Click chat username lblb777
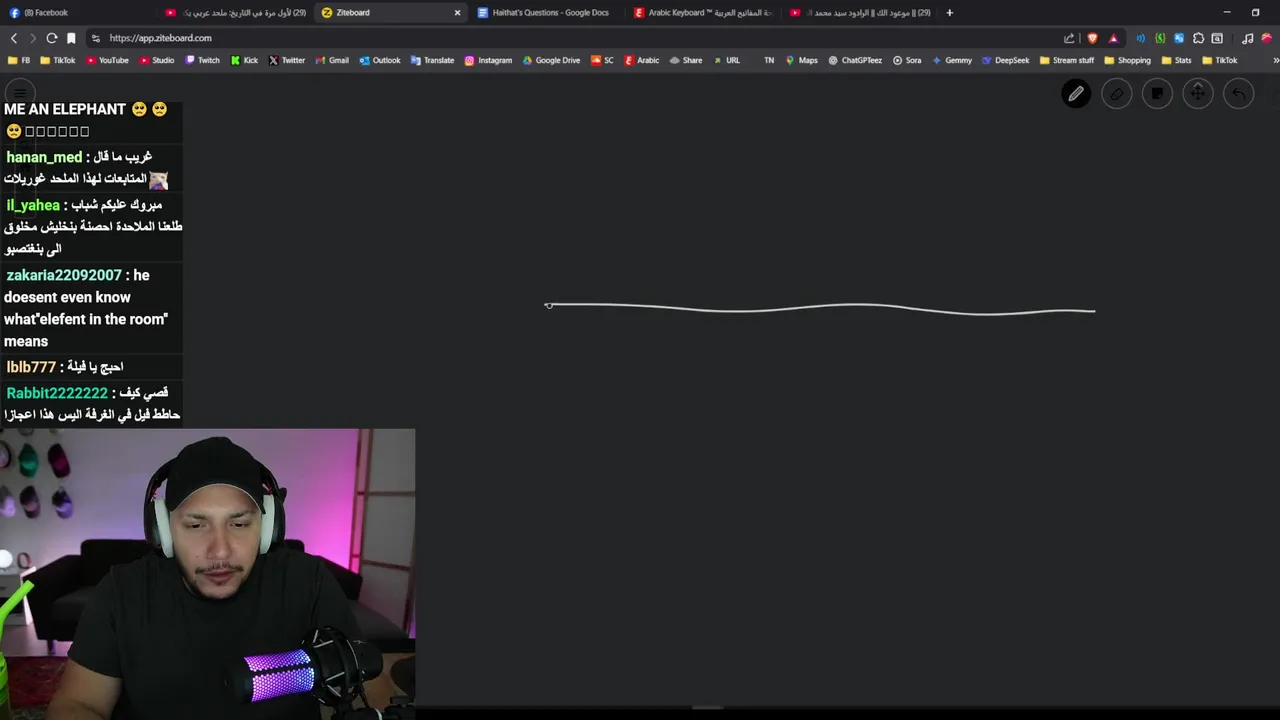 [x=31, y=367]
